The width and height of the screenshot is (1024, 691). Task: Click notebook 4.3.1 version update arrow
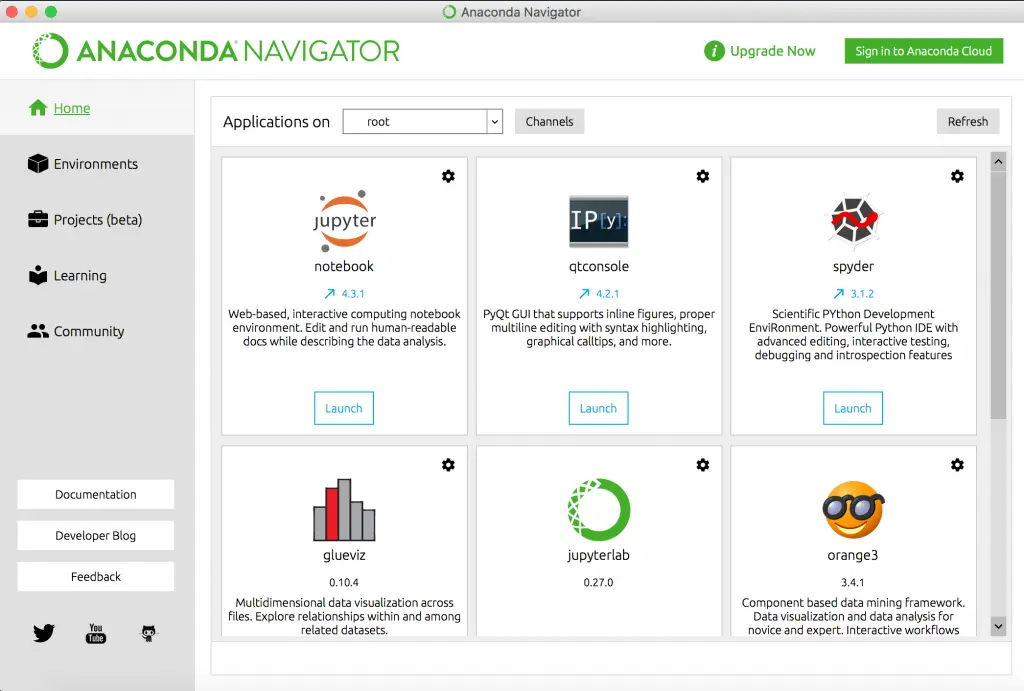coord(330,294)
